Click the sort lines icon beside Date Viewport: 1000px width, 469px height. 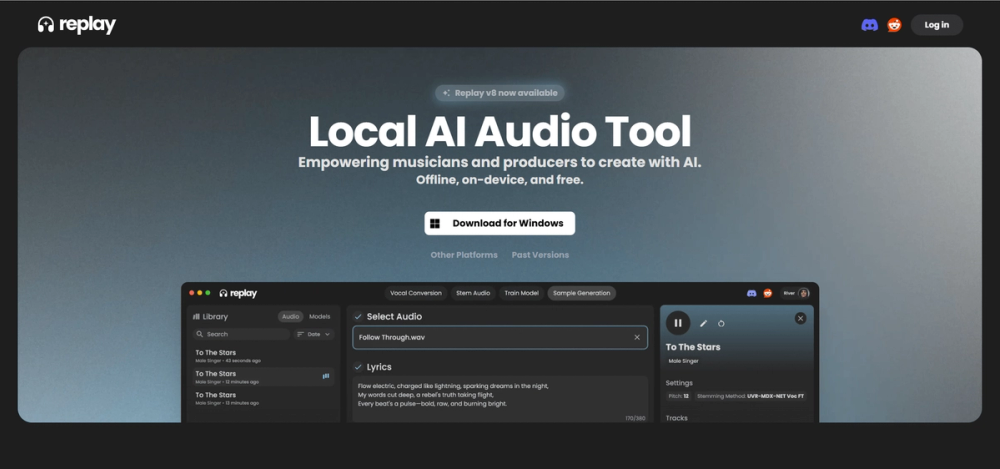301,334
